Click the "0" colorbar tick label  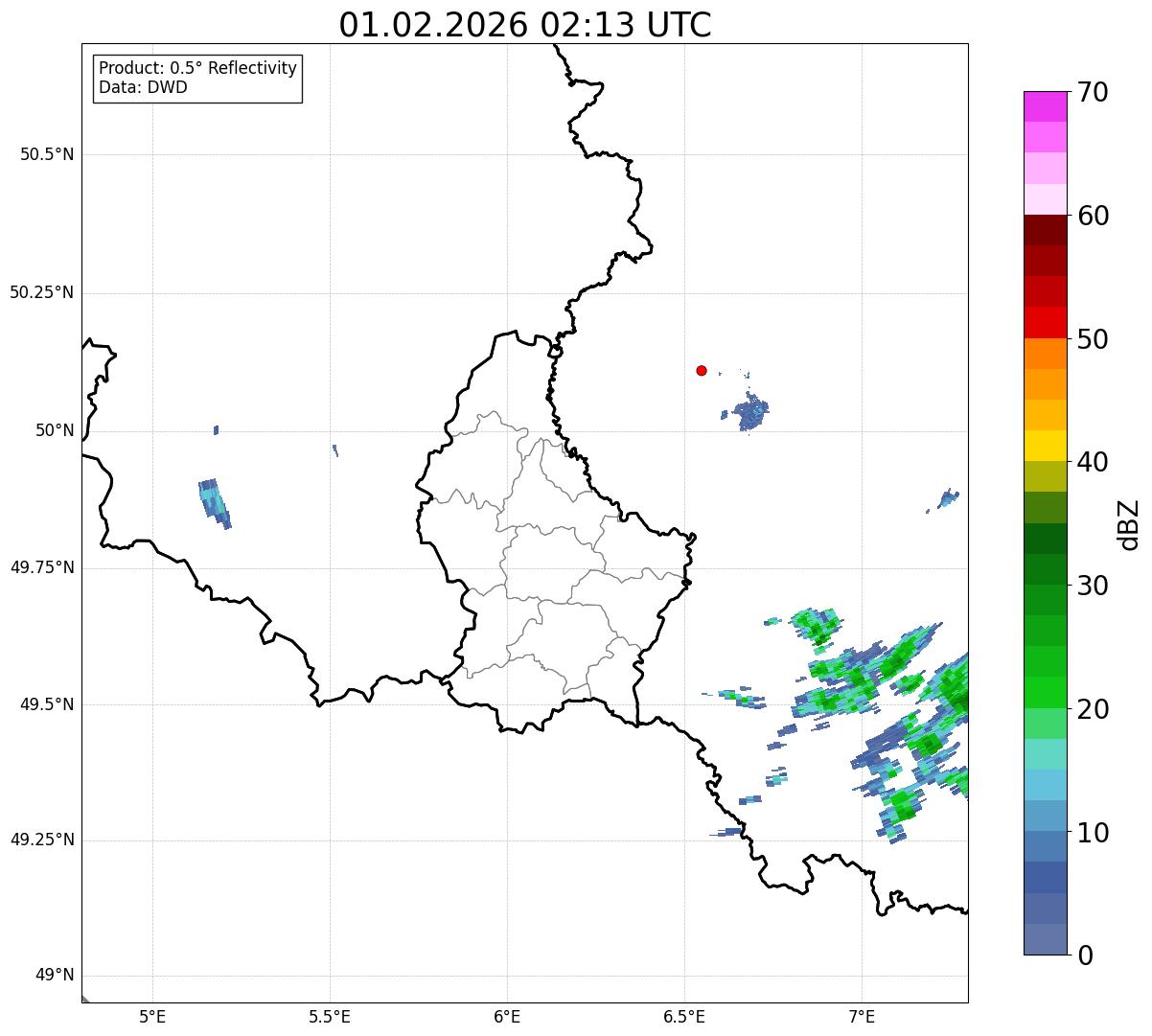[x=1084, y=955]
